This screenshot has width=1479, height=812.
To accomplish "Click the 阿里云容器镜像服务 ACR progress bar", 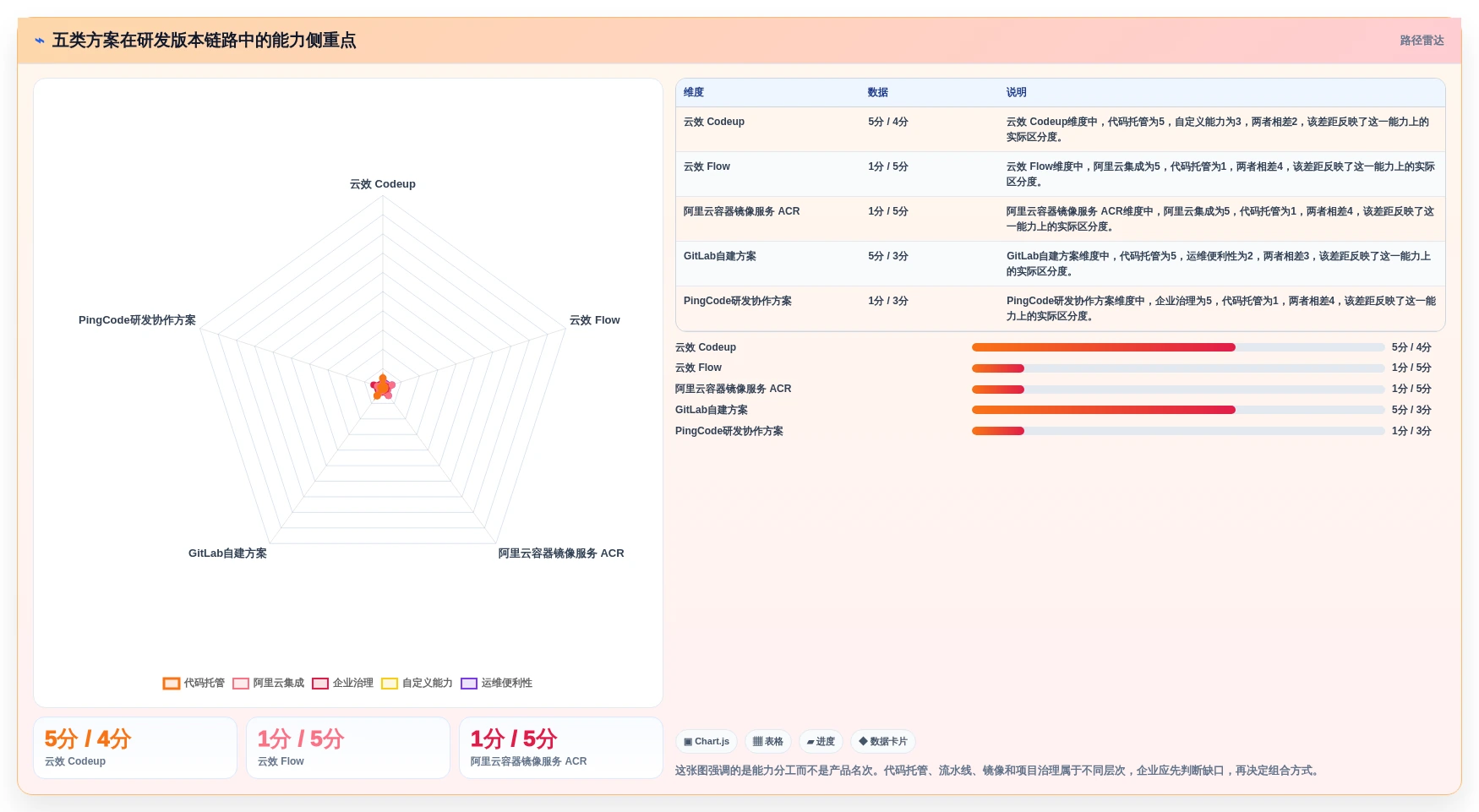I will [x=1178, y=390].
